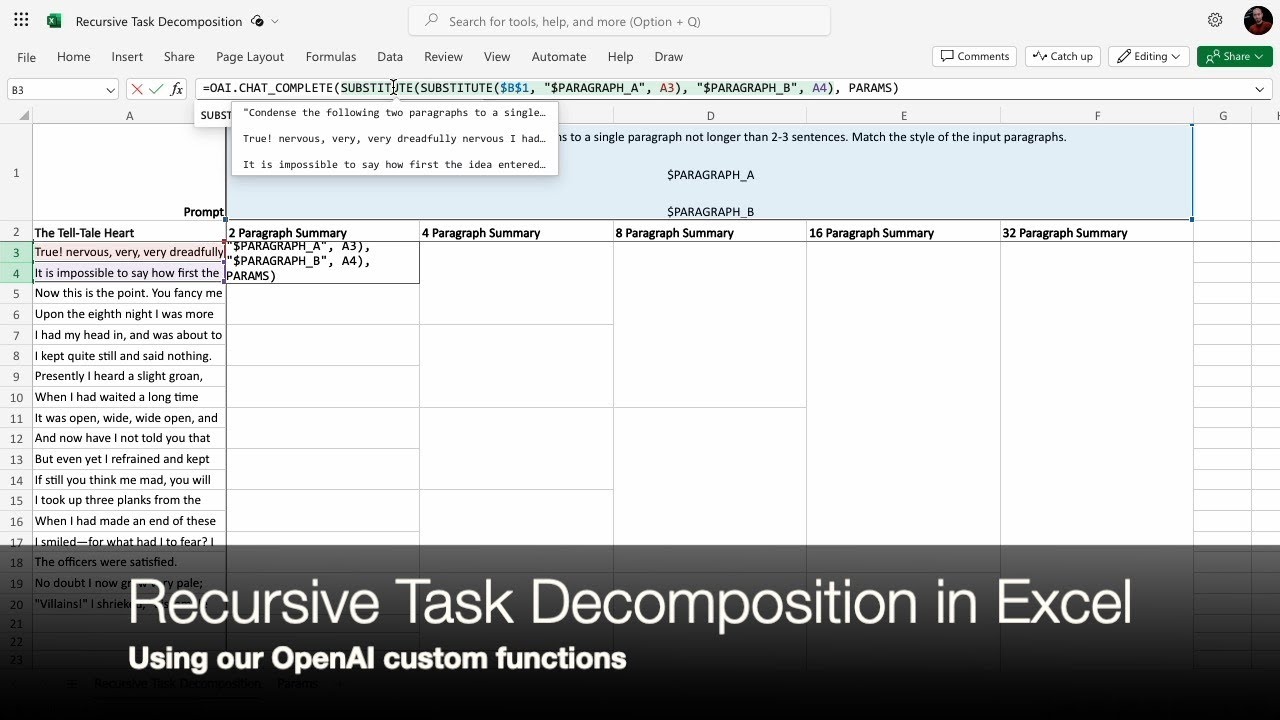Select column E header
The height and width of the screenshot is (720, 1280).
903,116
